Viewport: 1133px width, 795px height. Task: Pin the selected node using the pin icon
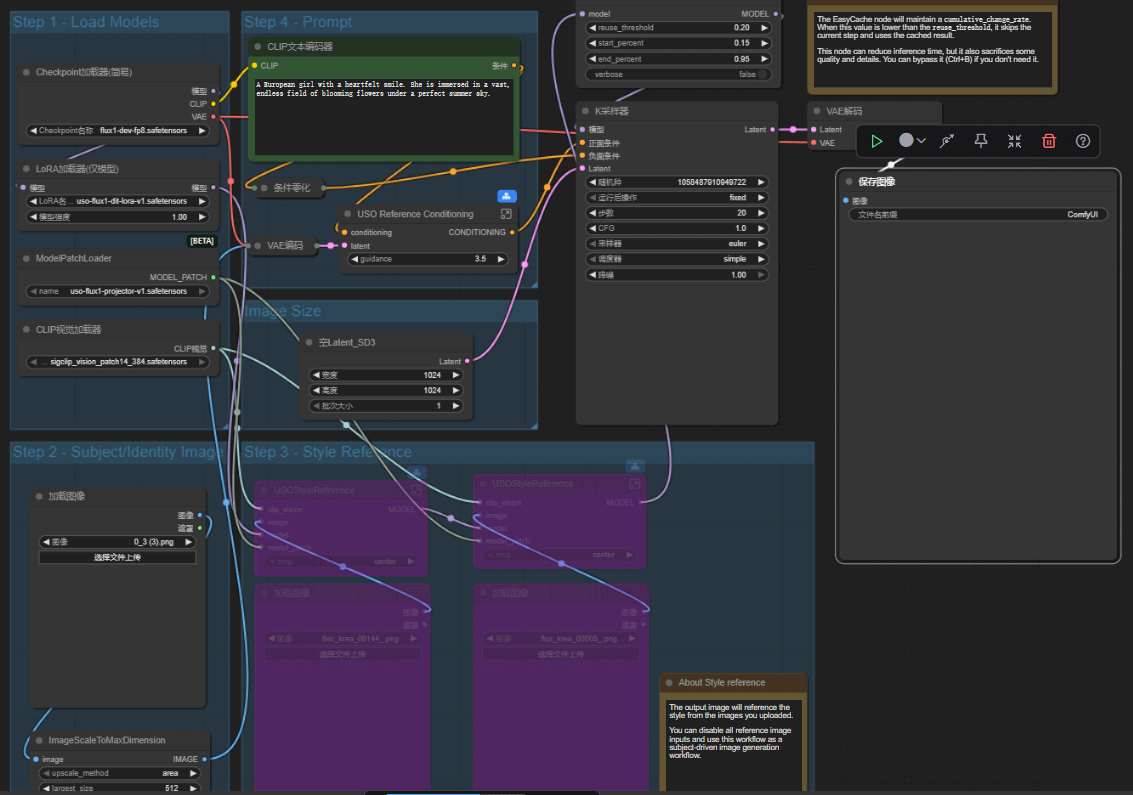click(981, 141)
